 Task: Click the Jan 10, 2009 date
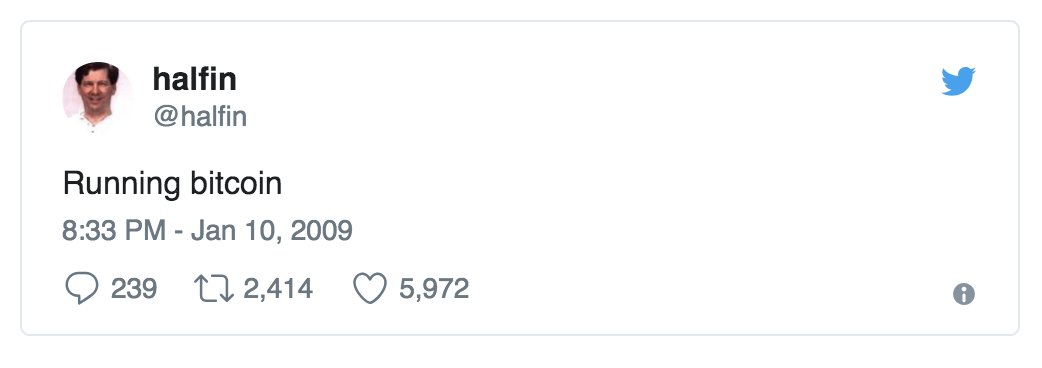(272, 230)
